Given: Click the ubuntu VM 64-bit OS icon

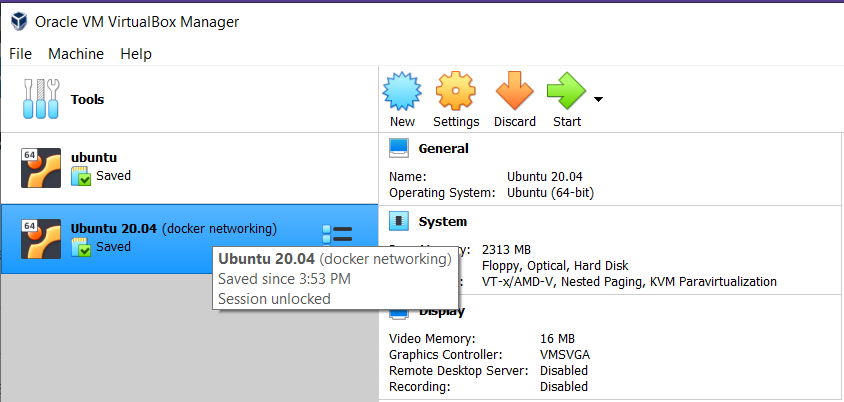Looking at the screenshot, I should point(40,168).
